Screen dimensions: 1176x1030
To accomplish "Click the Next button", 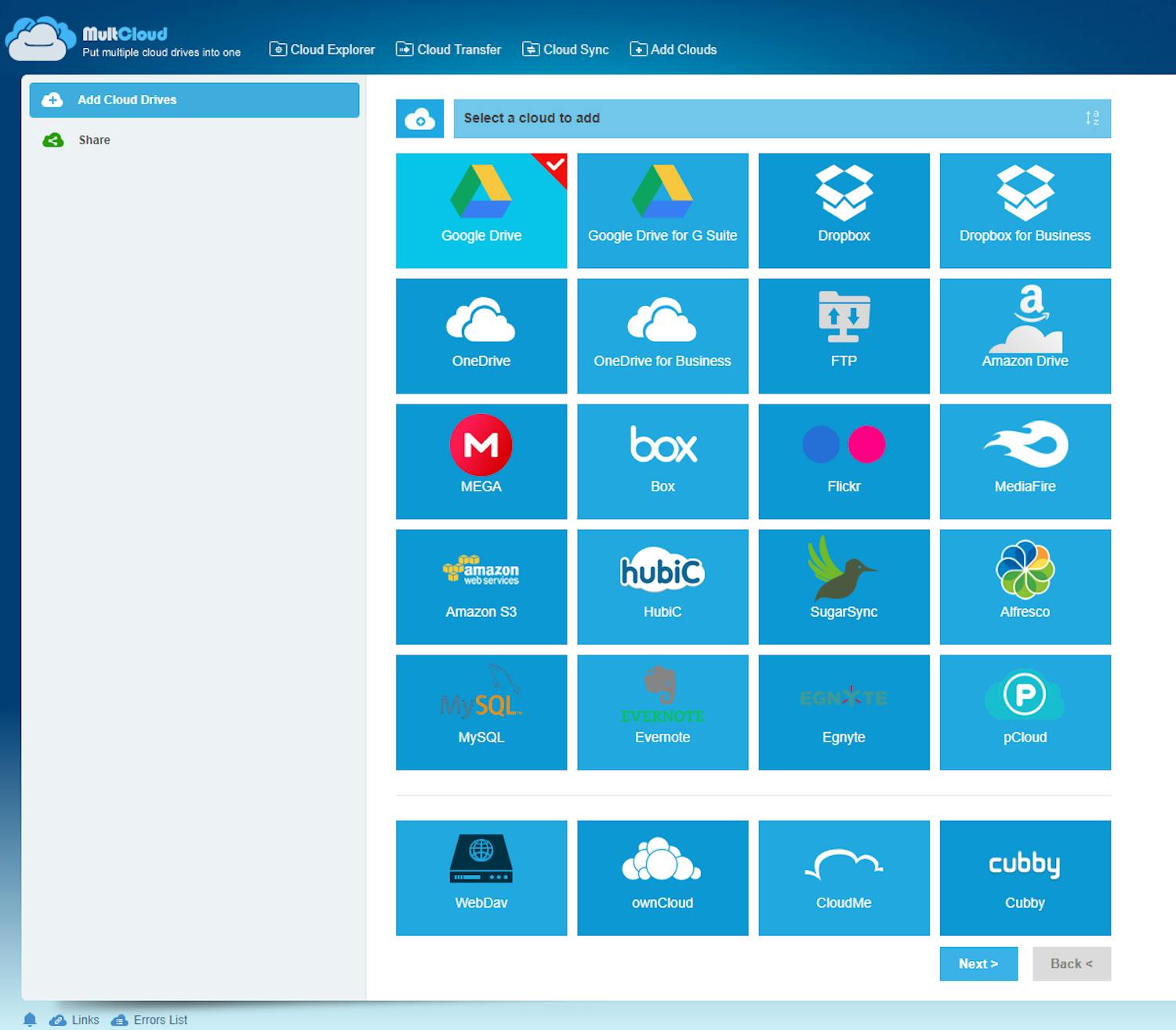I will tap(978, 963).
